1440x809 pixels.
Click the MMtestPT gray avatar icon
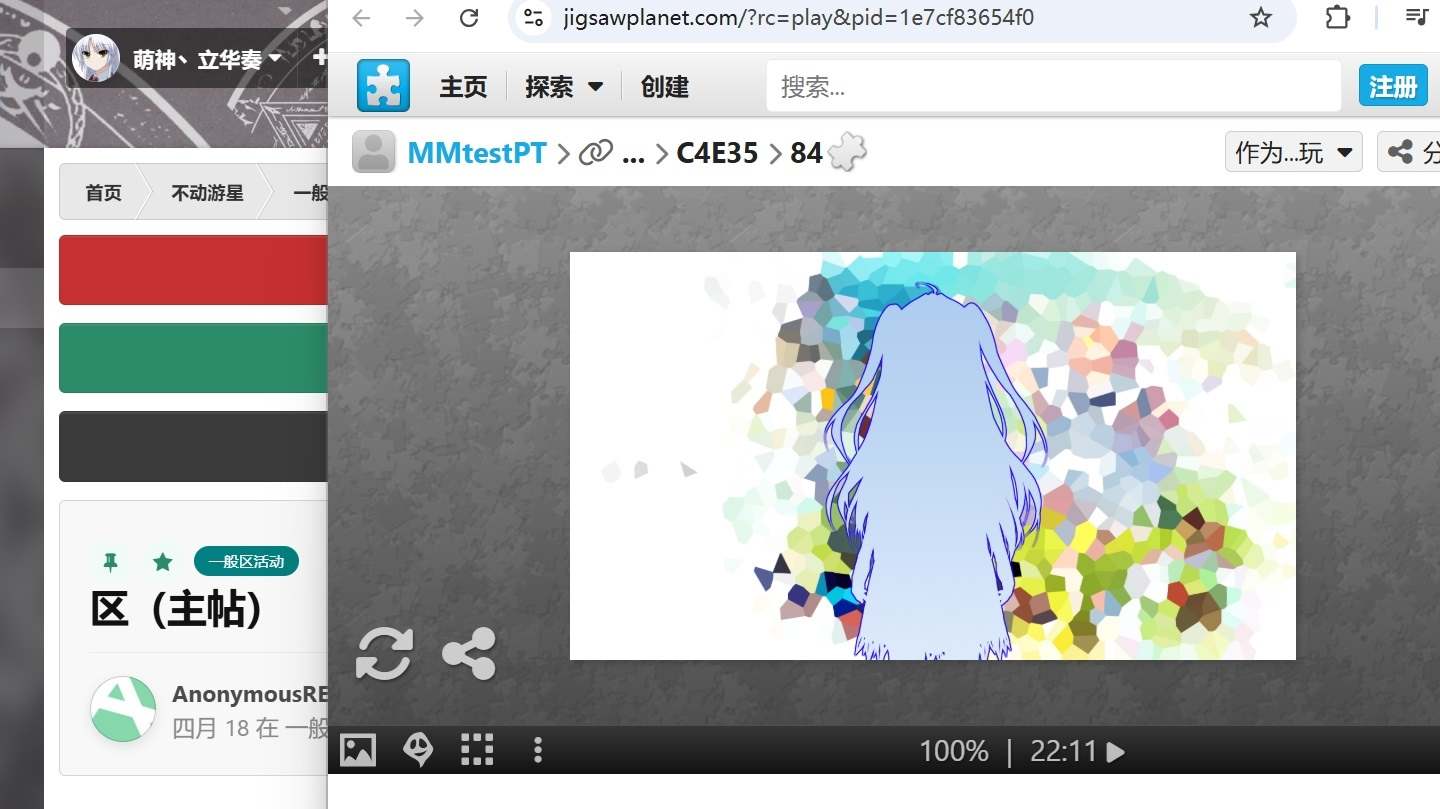click(374, 152)
